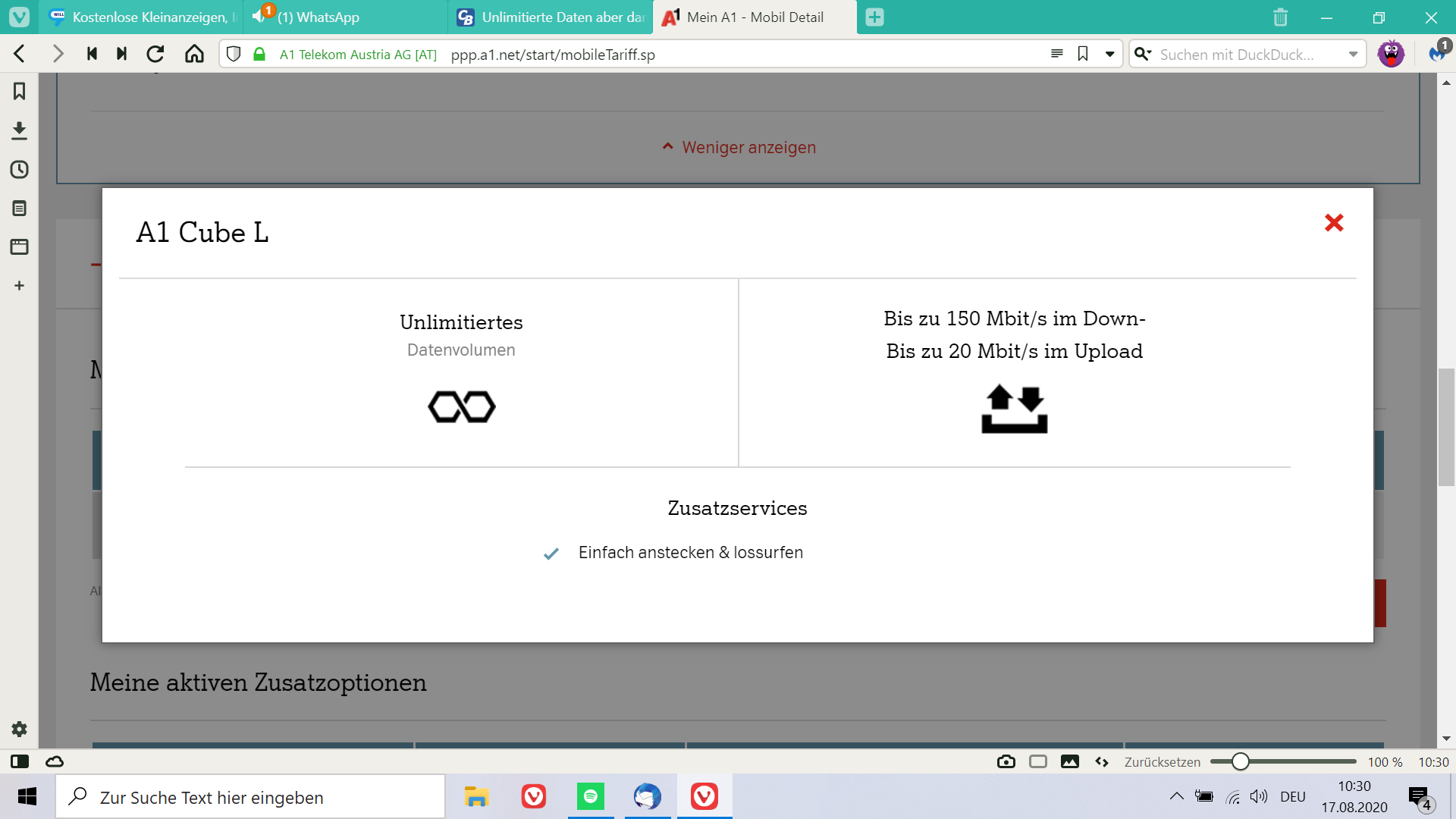1456x819 pixels.
Task: Open the Notes side panel
Action: (19, 208)
